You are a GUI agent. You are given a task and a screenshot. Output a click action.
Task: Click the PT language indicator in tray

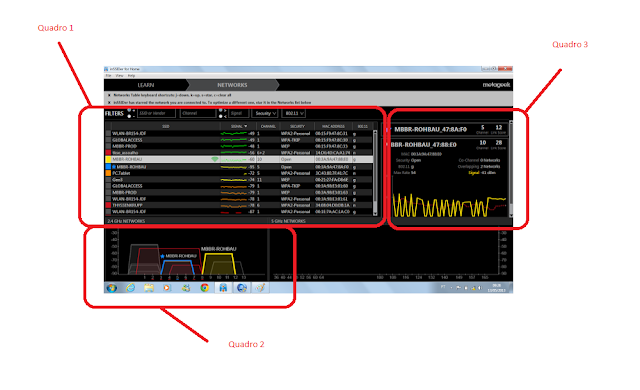pyautogui.click(x=443, y=288)
